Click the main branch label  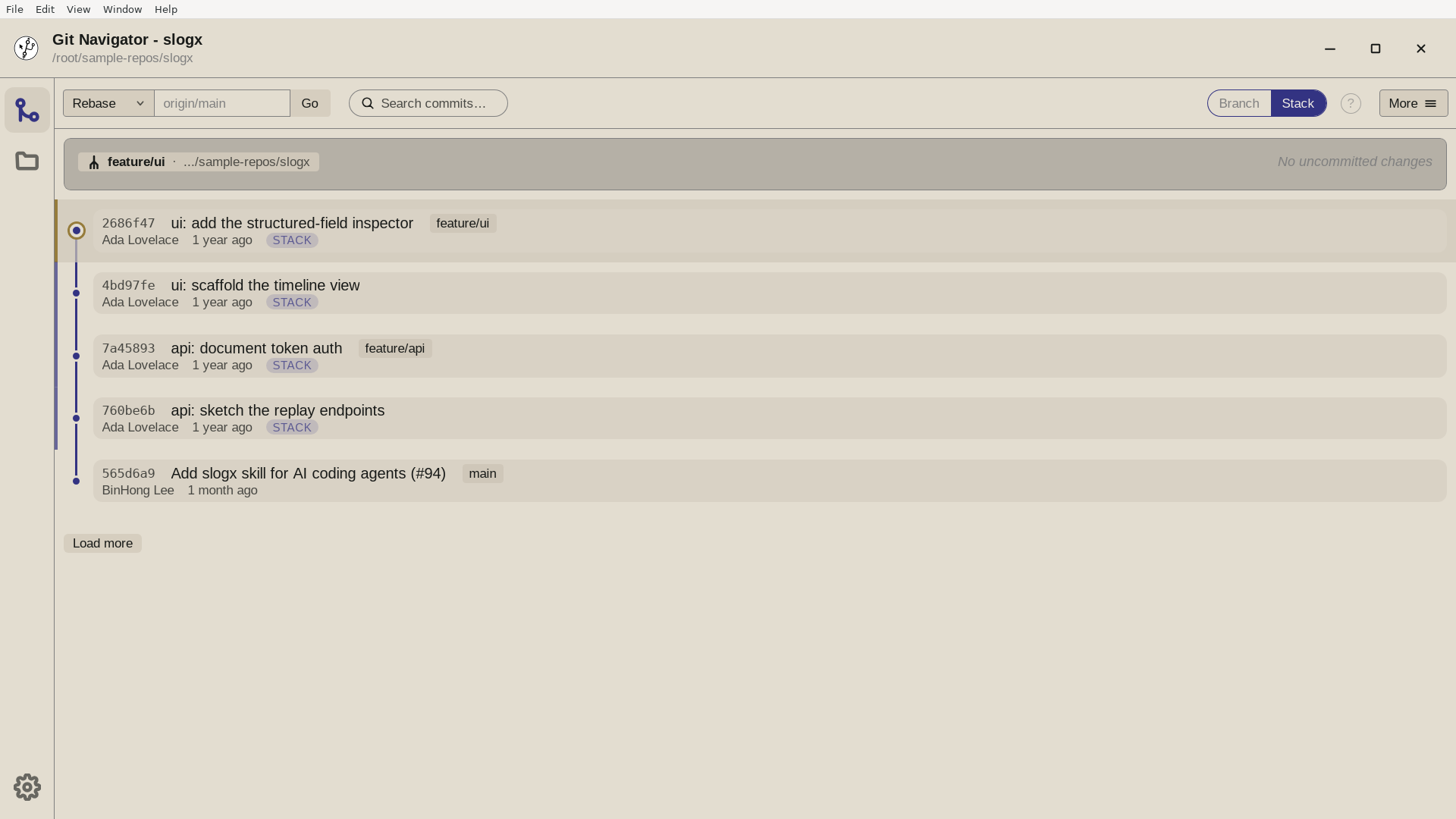pos(482,474)
